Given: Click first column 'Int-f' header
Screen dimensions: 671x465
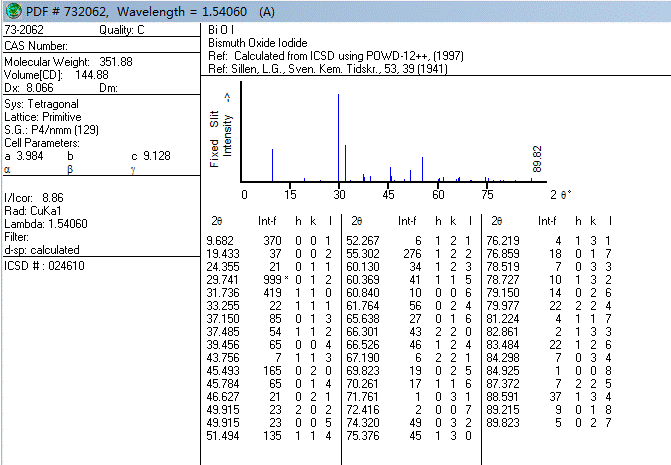Looking at the screenshot, I should coord(267,221).
